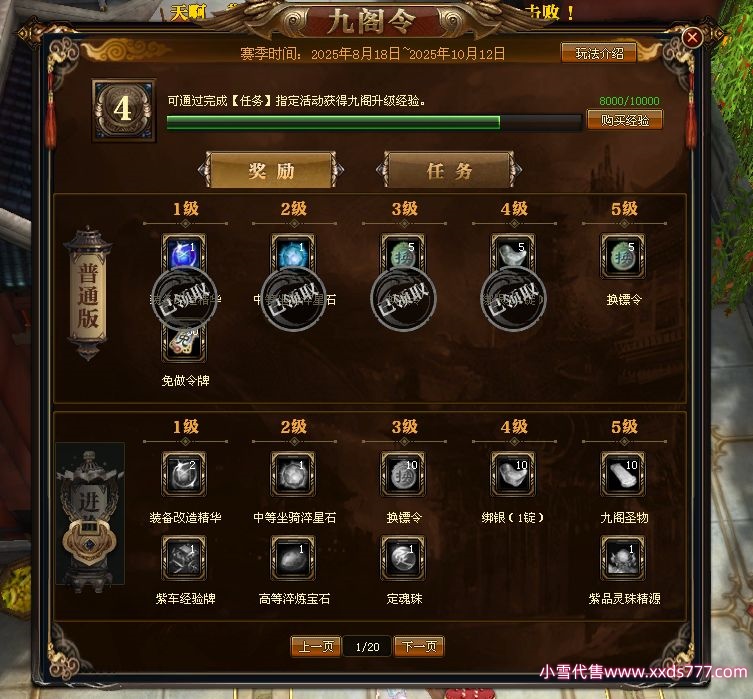Click the 进阶版 装备改造精华 icon
This screenshot has height=699, width=753.
184,474
